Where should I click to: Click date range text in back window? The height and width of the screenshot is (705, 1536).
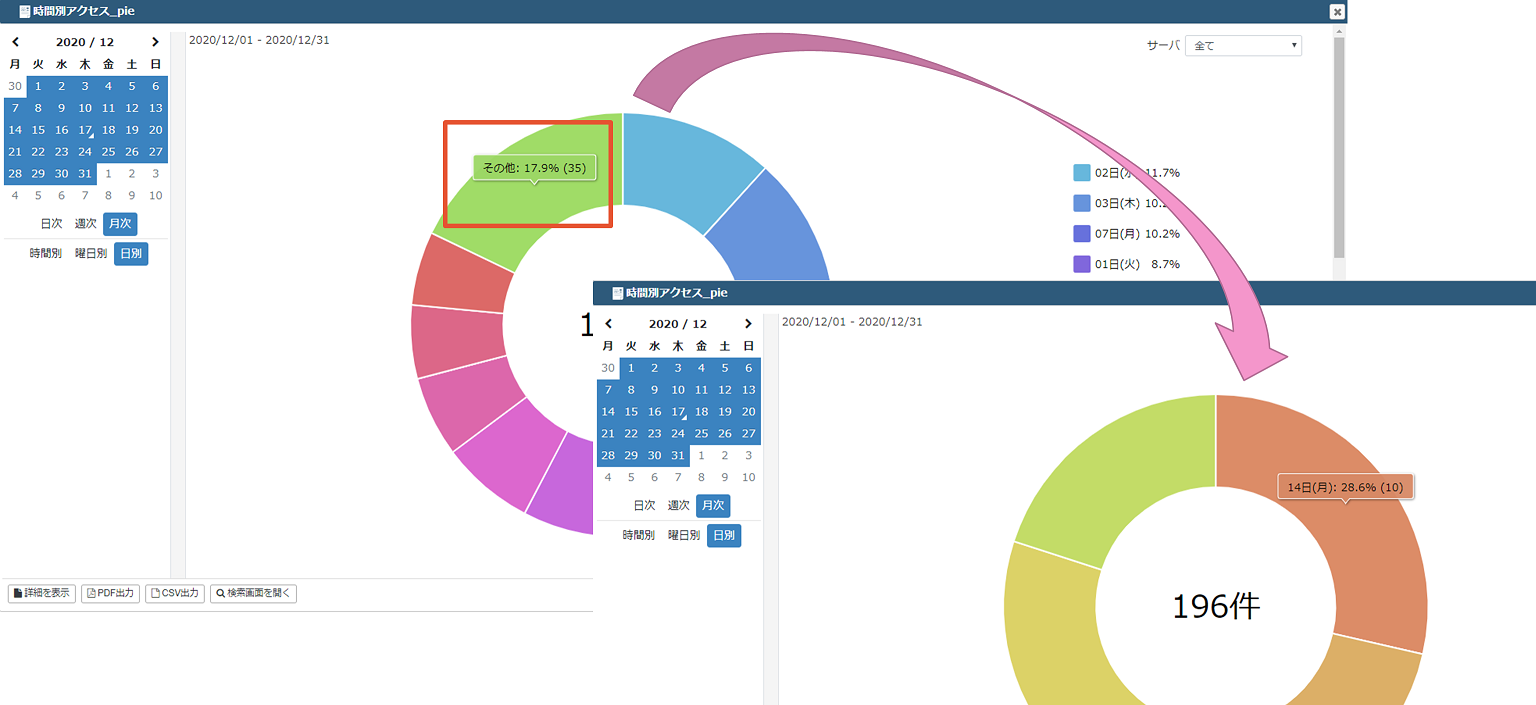coord(259,40)
